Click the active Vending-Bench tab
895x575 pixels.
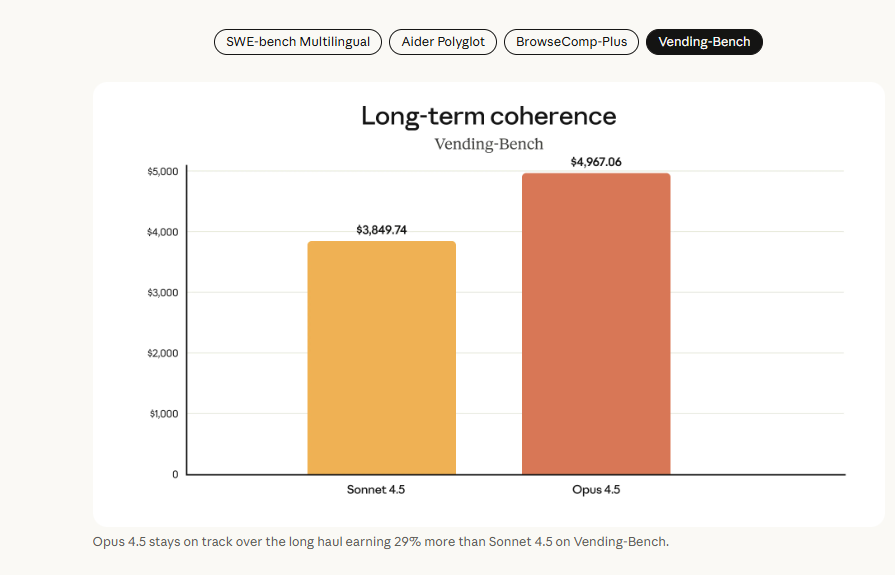click(x=704, y=42)
